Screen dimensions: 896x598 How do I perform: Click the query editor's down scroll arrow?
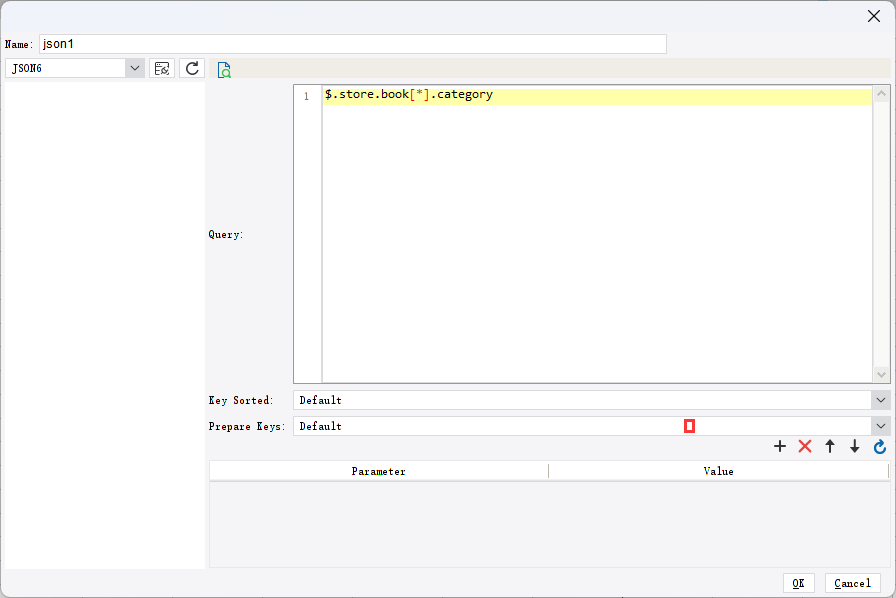881,376
